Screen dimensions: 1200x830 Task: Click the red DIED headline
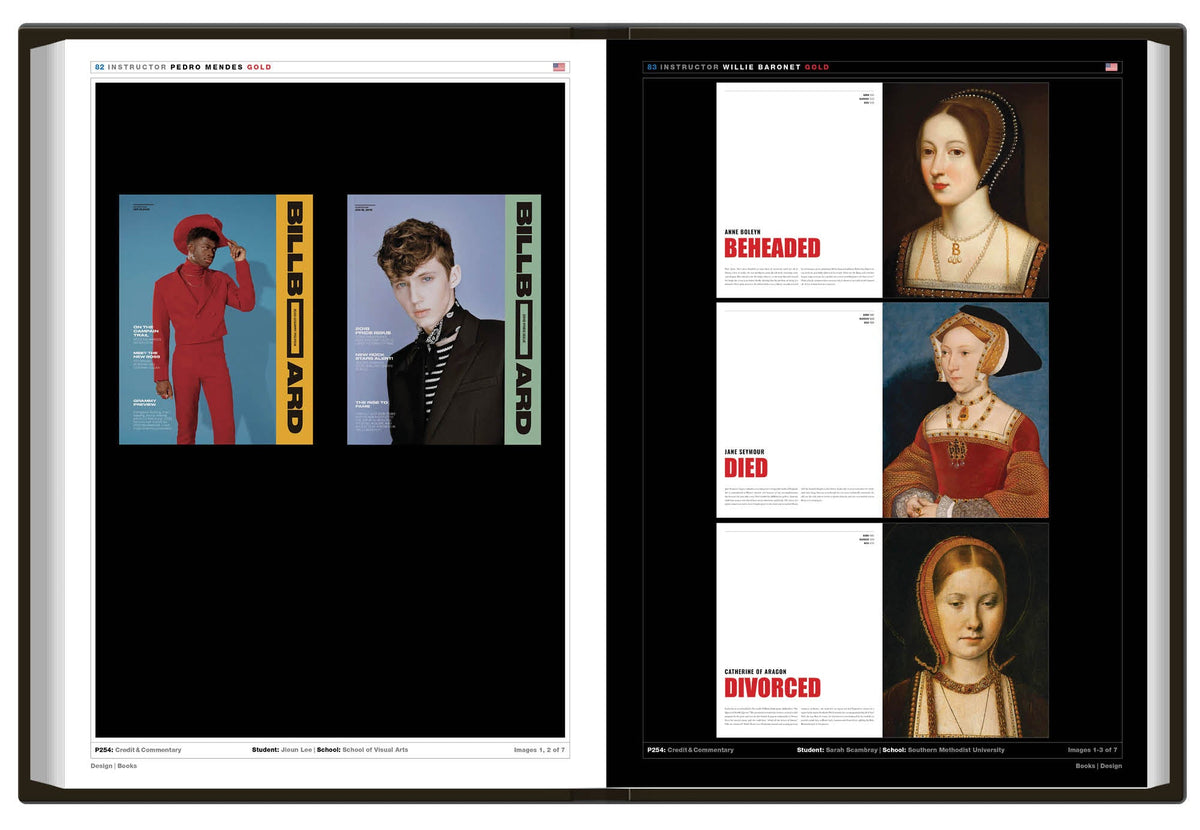[x=746, y=467]
